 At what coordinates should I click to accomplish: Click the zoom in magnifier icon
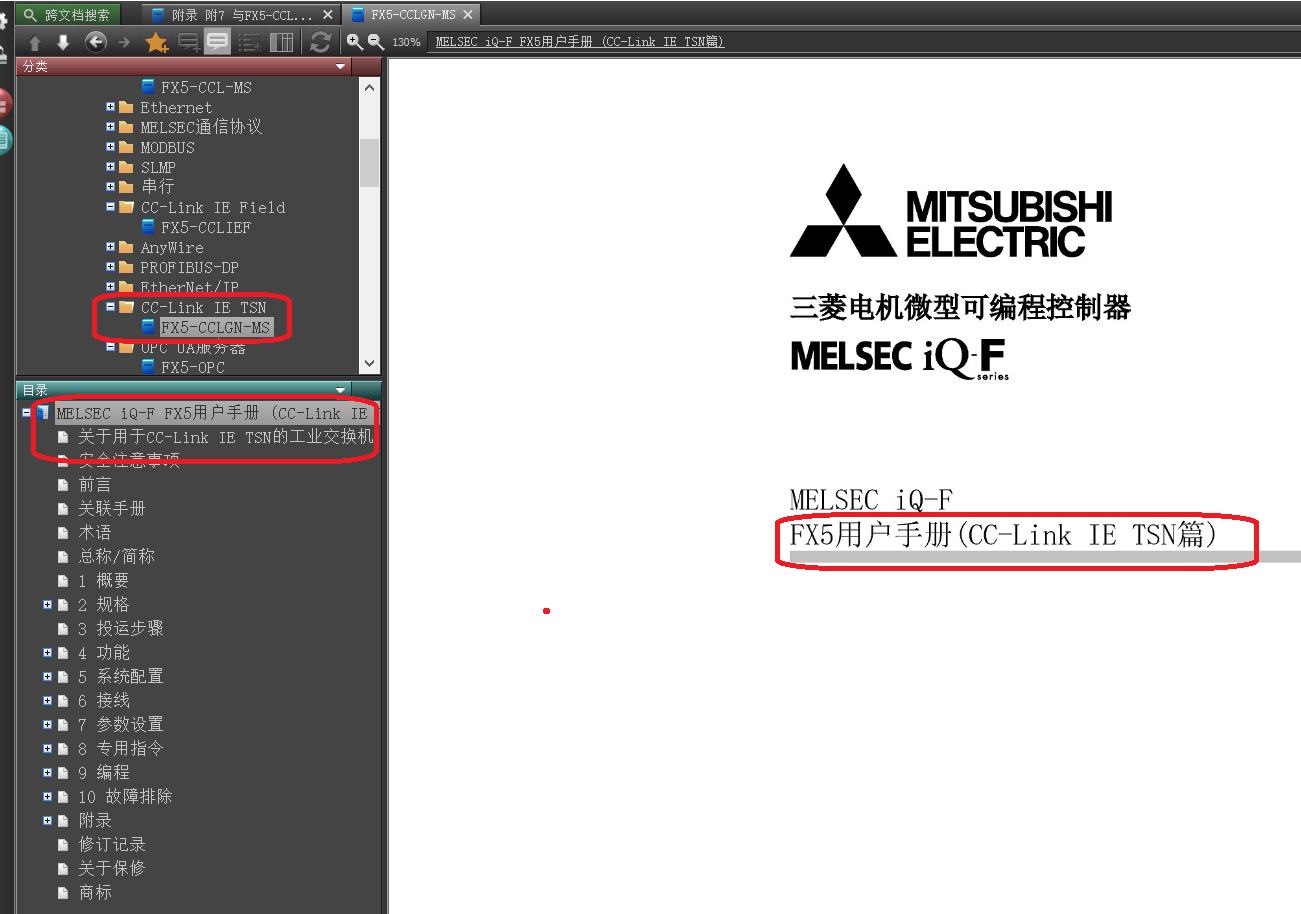[x=354, y=42]
